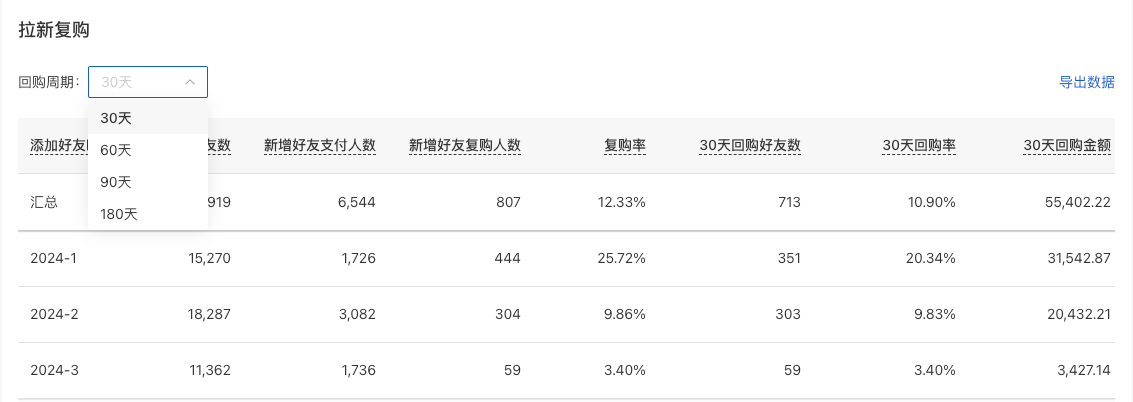Image resolution: width=1133 pixels, height=402 pixels.
Task: Select the 2024-2 row label
Action: pos(54,315)
